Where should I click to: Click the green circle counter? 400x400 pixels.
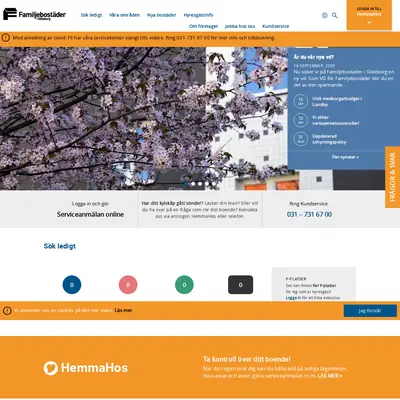click(x=184, y=285)
